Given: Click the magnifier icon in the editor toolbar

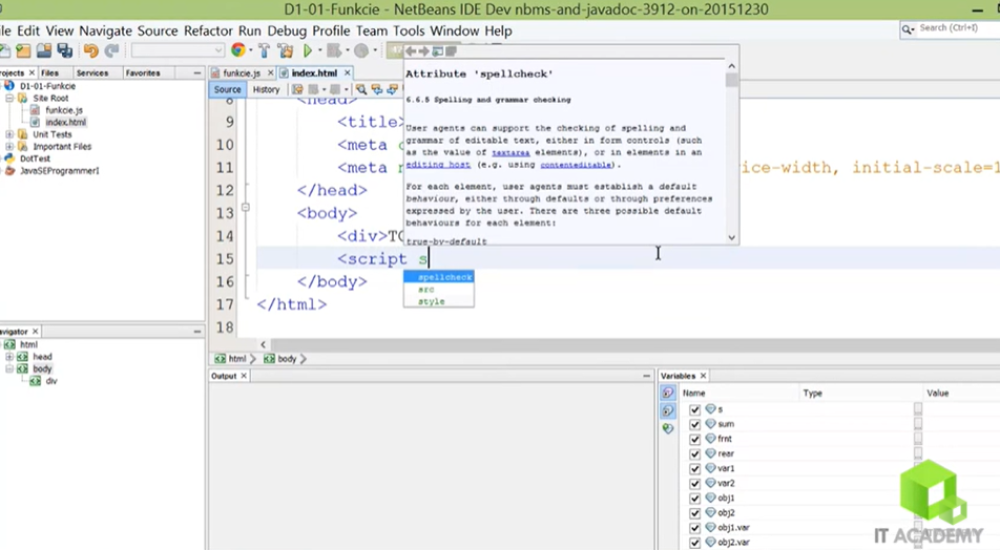Looking at the screenshot, I should click(361, 89).
